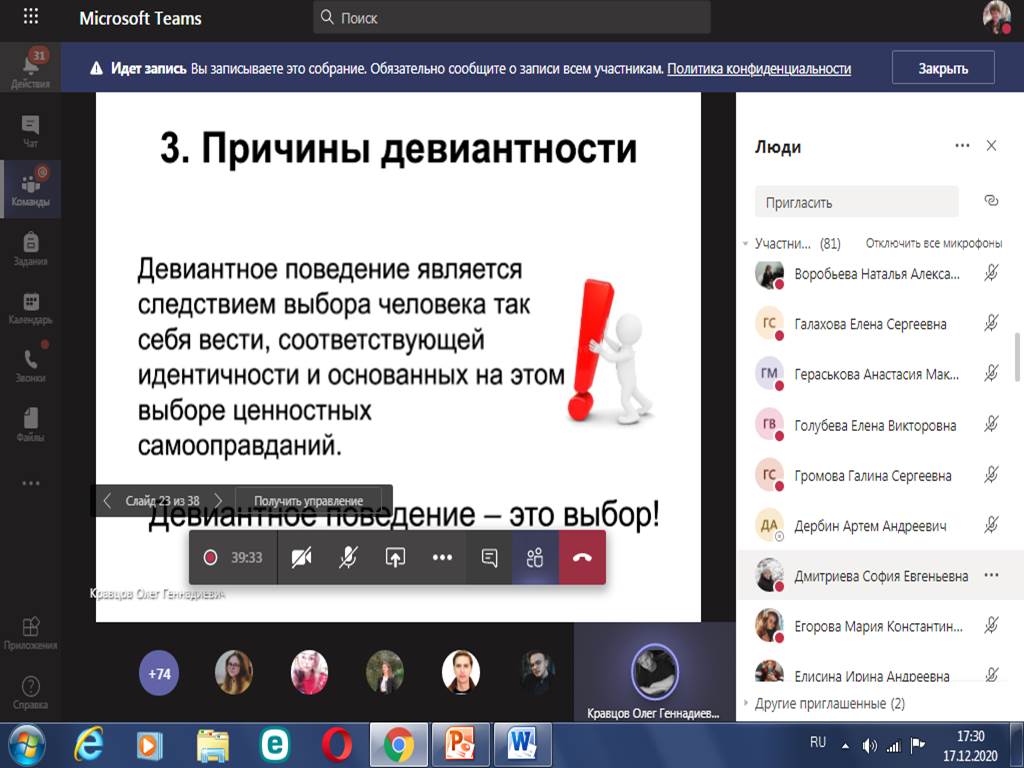
Task: Click the Take control button
Action: [x=308, y=500]
